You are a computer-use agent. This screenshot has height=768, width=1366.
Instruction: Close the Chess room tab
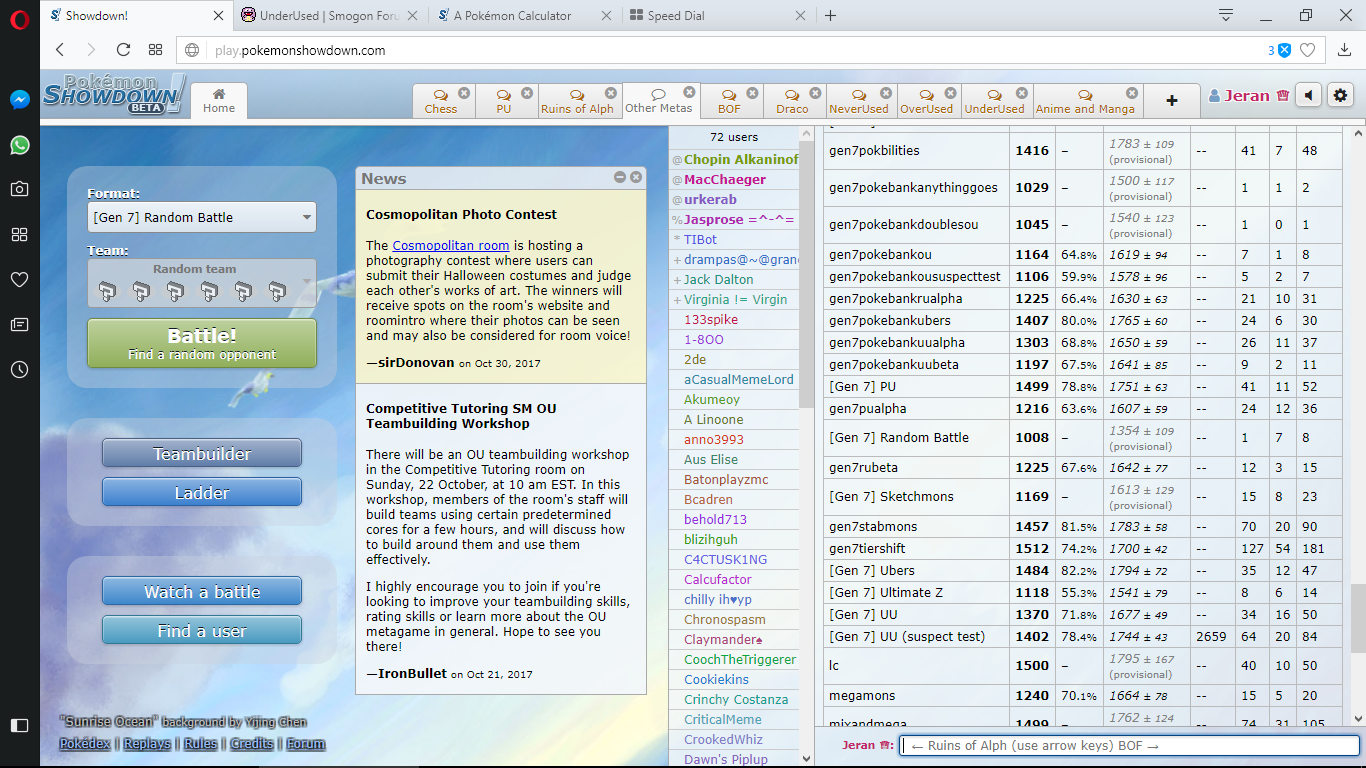coord(464,93)
